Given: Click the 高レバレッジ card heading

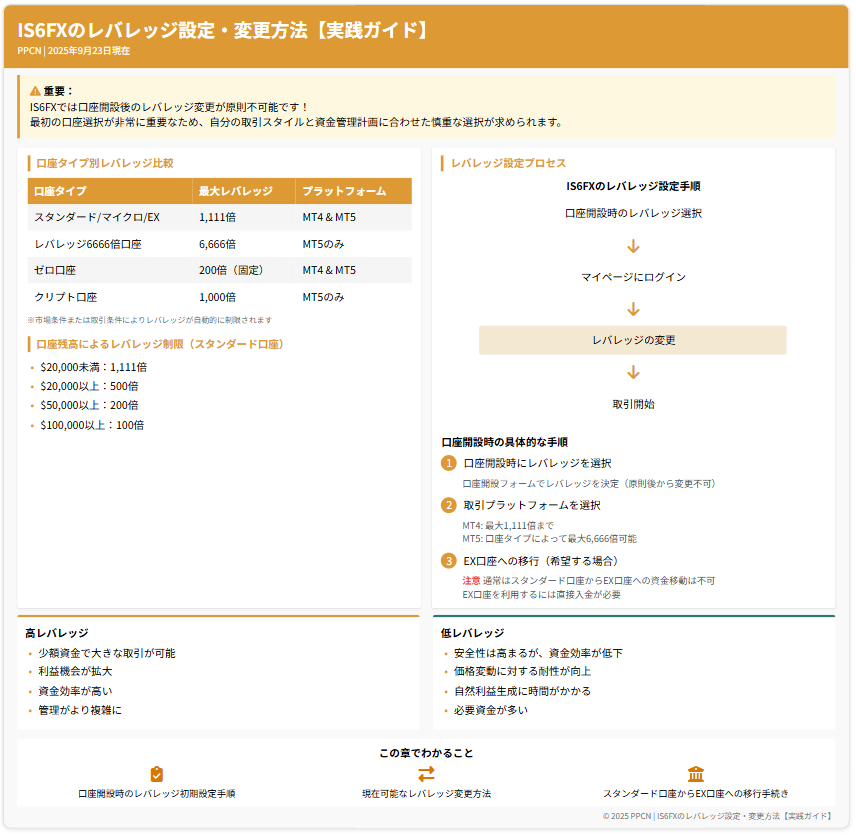Looking at the screenshot, I should point(56,633).
